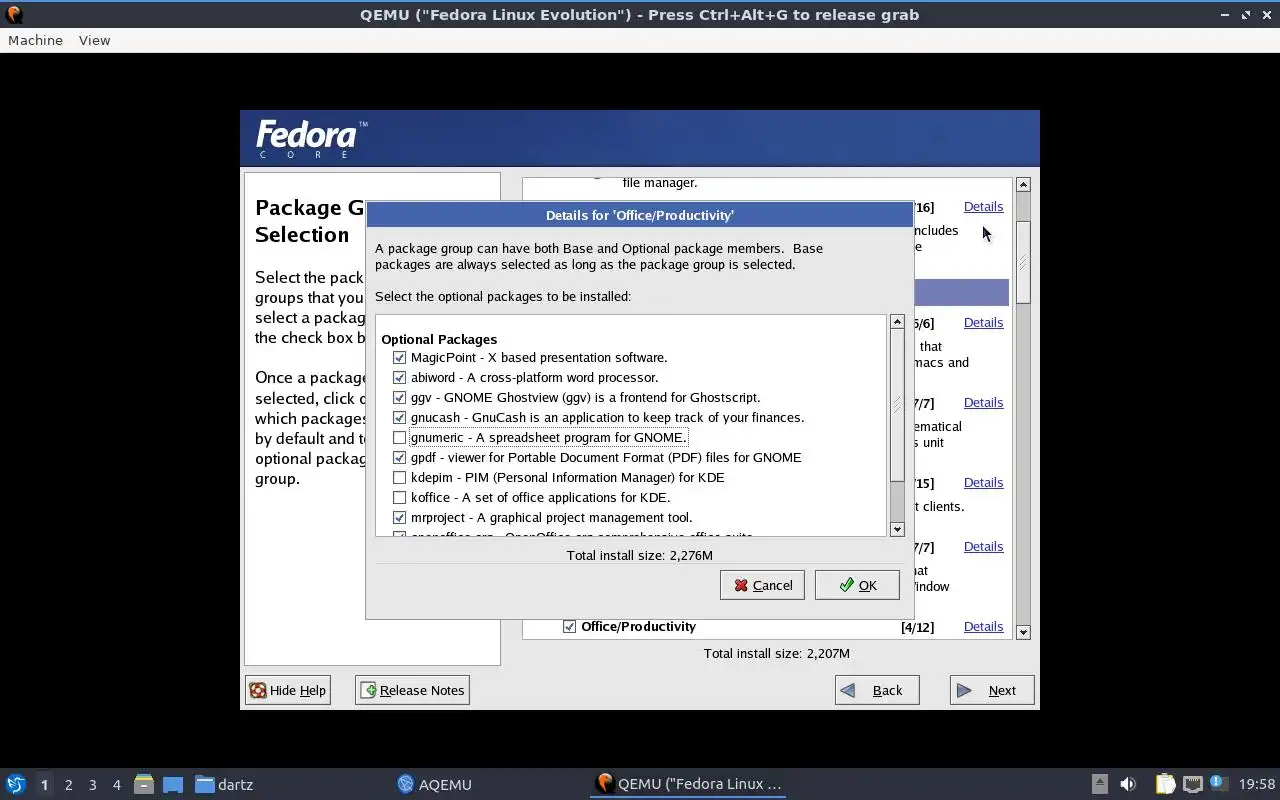Switch to workspace 3
This screenshot has width=1280, height=800.
tap(92, 785)
